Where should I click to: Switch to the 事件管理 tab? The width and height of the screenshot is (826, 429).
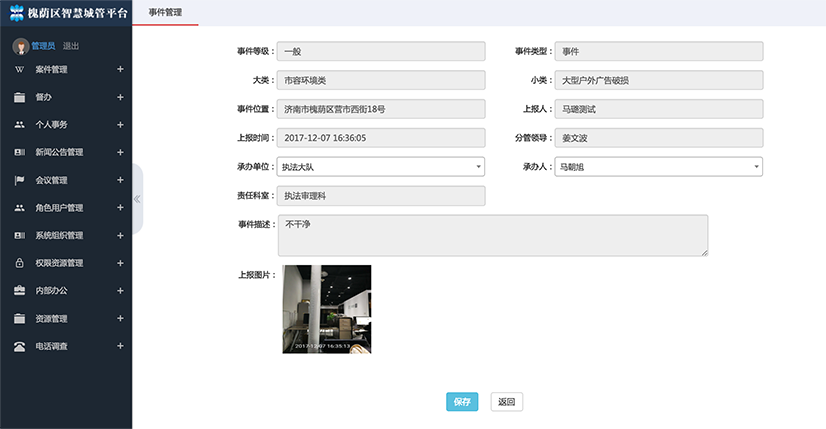point(165,12)
